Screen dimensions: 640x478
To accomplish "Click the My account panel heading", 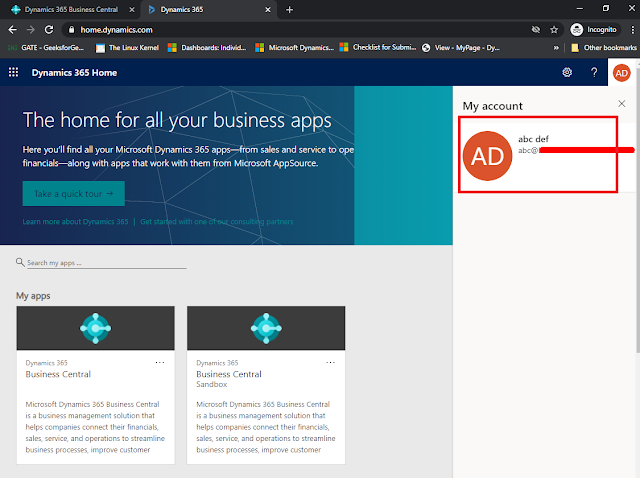I will tap(492, 106).
